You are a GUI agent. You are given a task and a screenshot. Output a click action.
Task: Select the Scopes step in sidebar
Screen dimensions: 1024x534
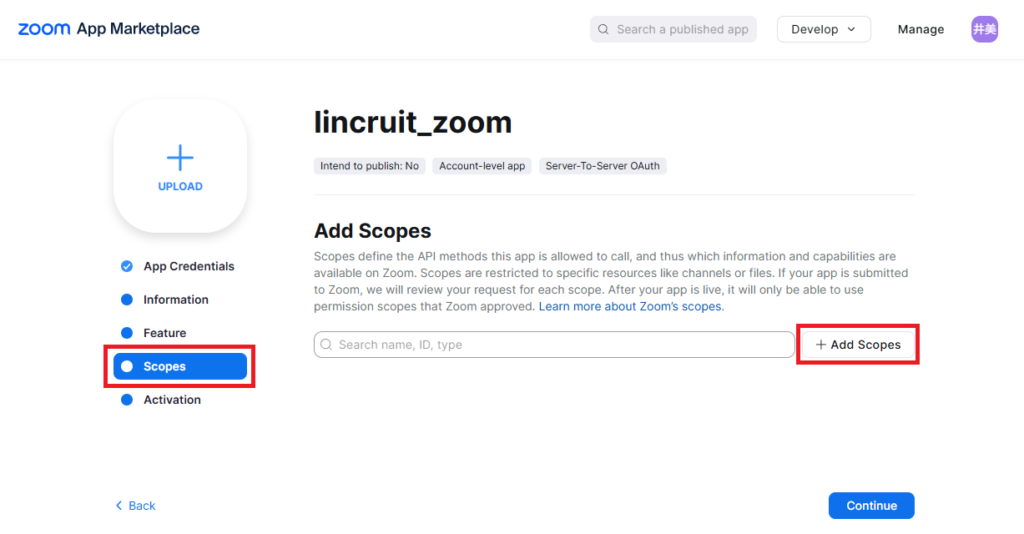coord(180,367)
